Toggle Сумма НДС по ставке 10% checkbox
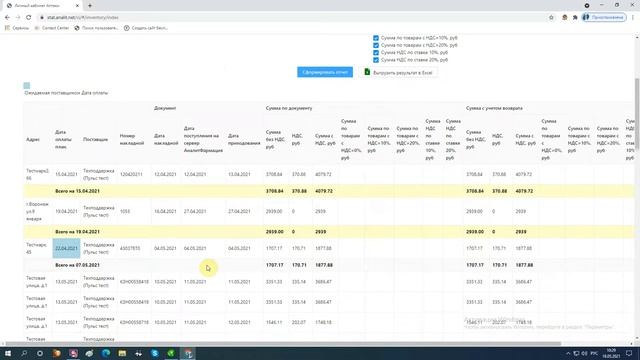 [x=376, y=53]
